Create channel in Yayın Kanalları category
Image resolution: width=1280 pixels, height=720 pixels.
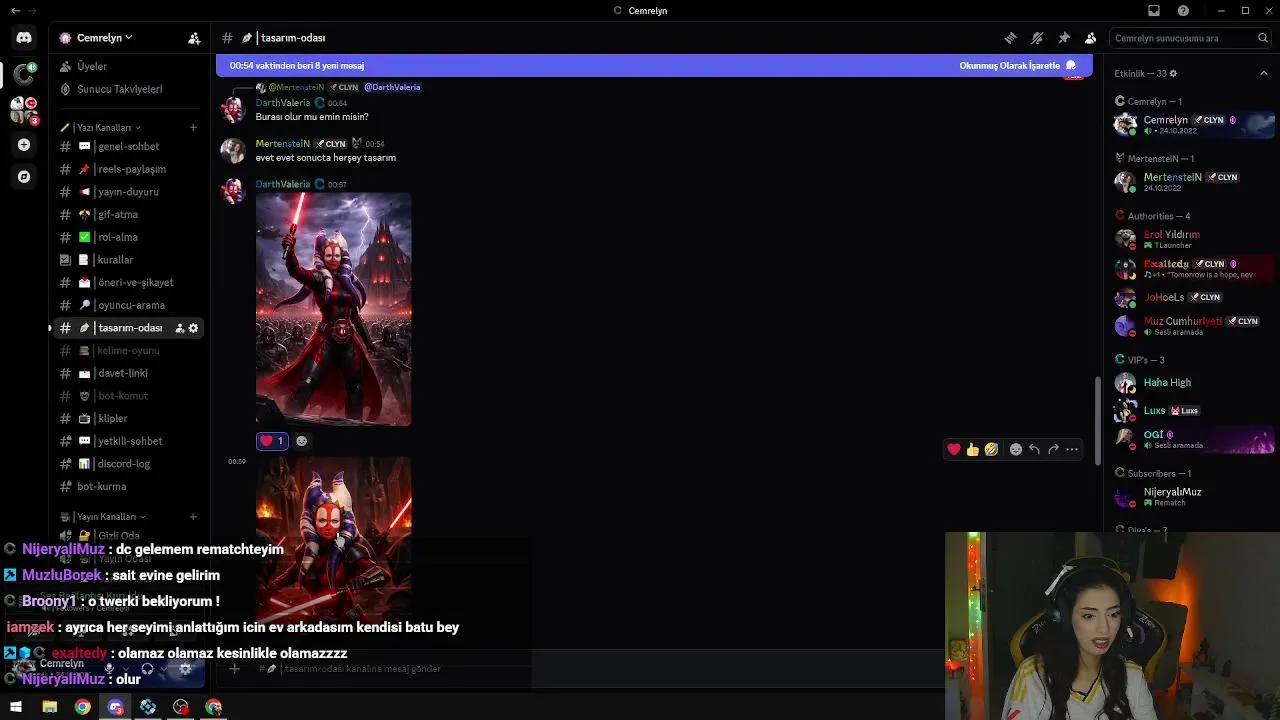[x=193, y=517]
